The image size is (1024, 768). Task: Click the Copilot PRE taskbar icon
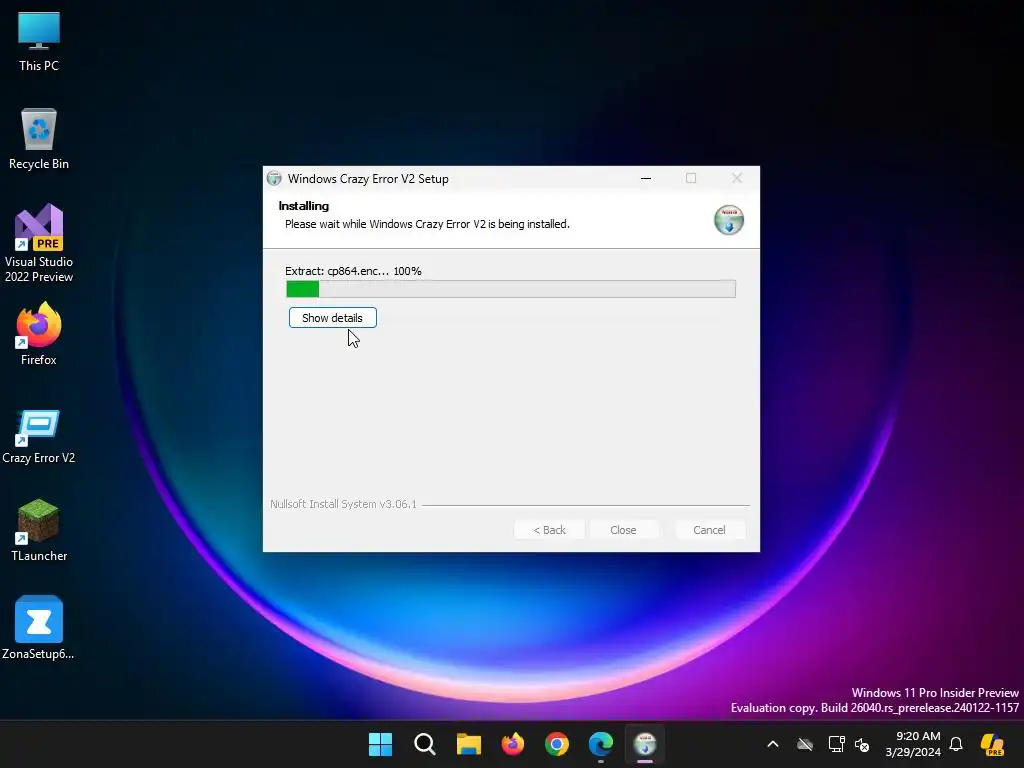pyautogui.click(x=993, y=744)
